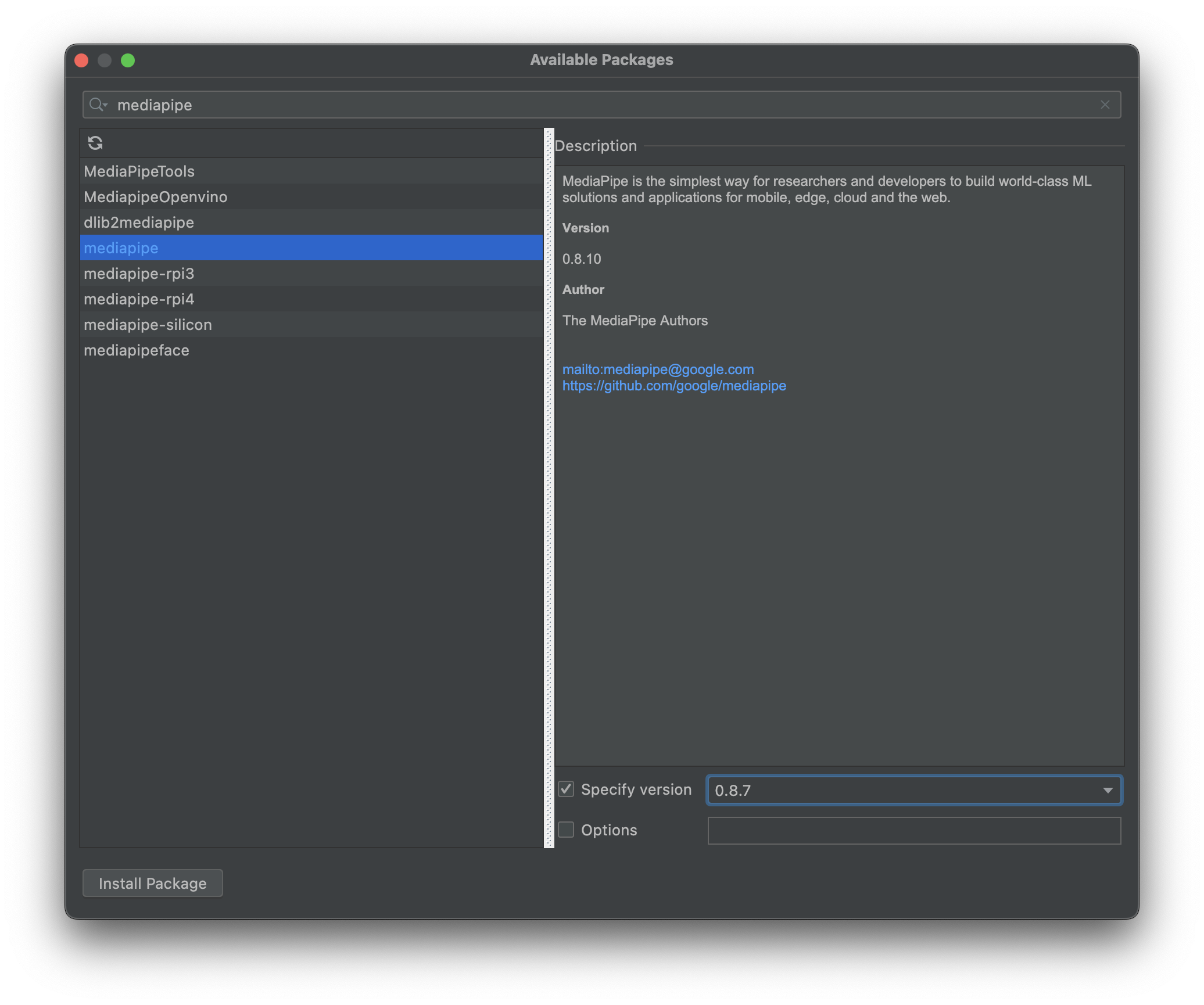Select dlib2mediapipe package
The image size is (1204, 1005).
tap(139, 222)
